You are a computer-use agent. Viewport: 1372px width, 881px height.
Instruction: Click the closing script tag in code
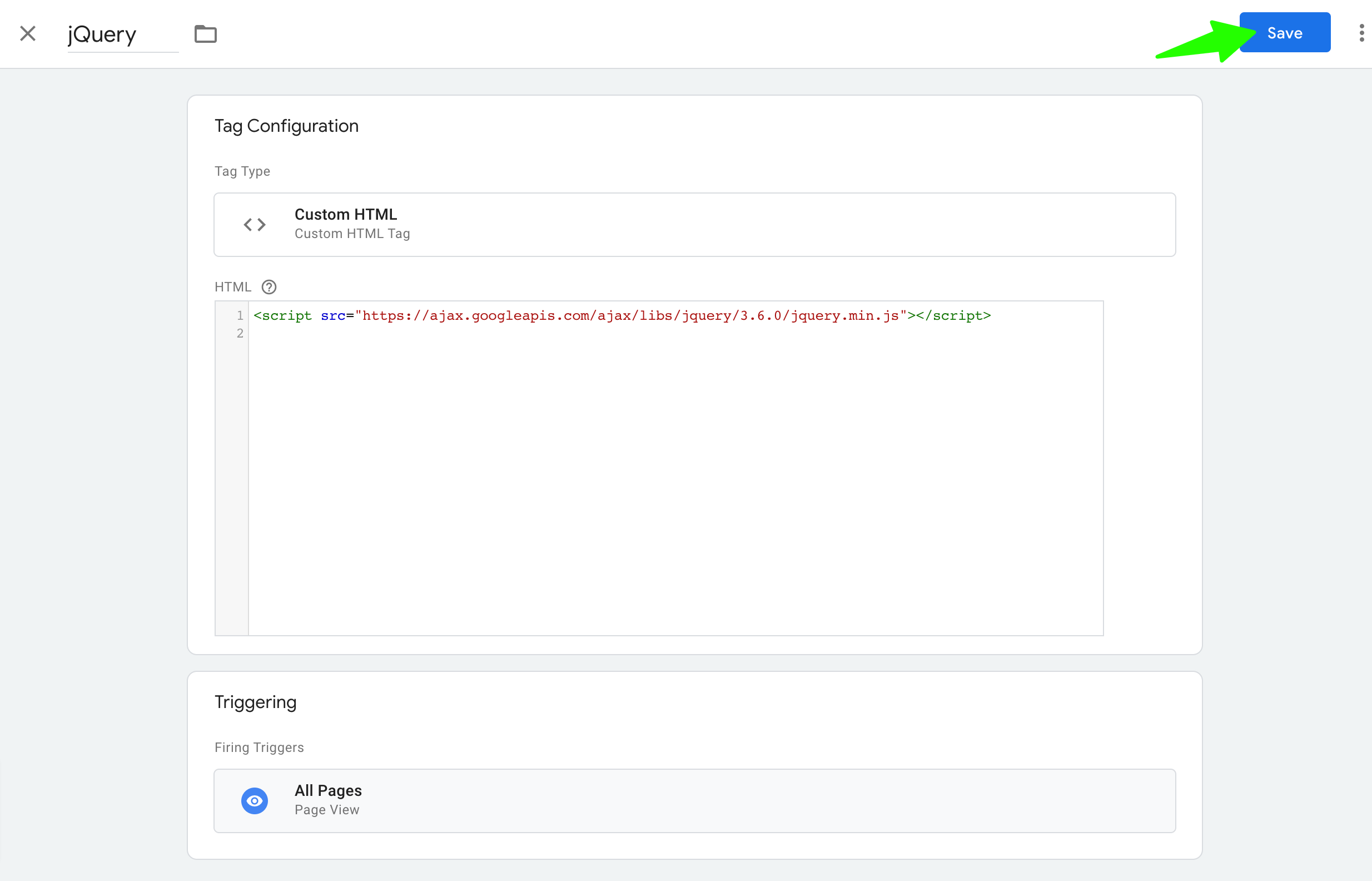(x=953, y=316)
